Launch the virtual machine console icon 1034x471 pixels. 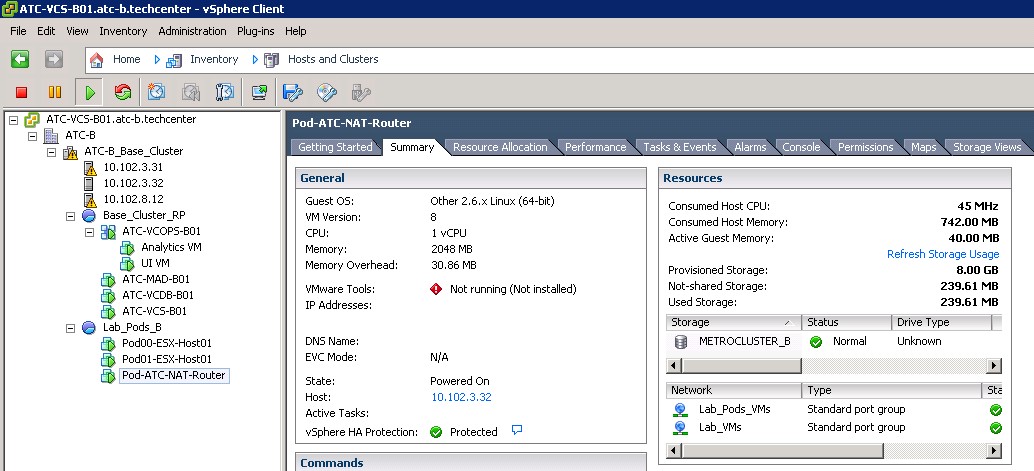pos(259,92)
